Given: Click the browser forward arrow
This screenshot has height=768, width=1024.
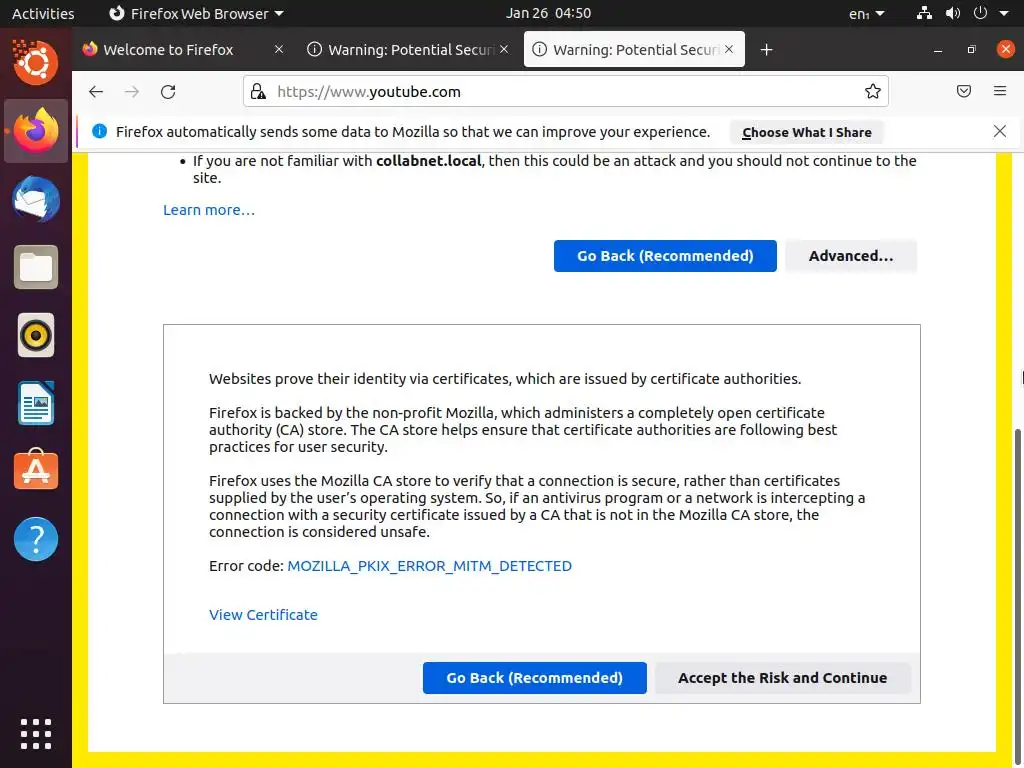Looking at the screenshot, I should (132, 91).
